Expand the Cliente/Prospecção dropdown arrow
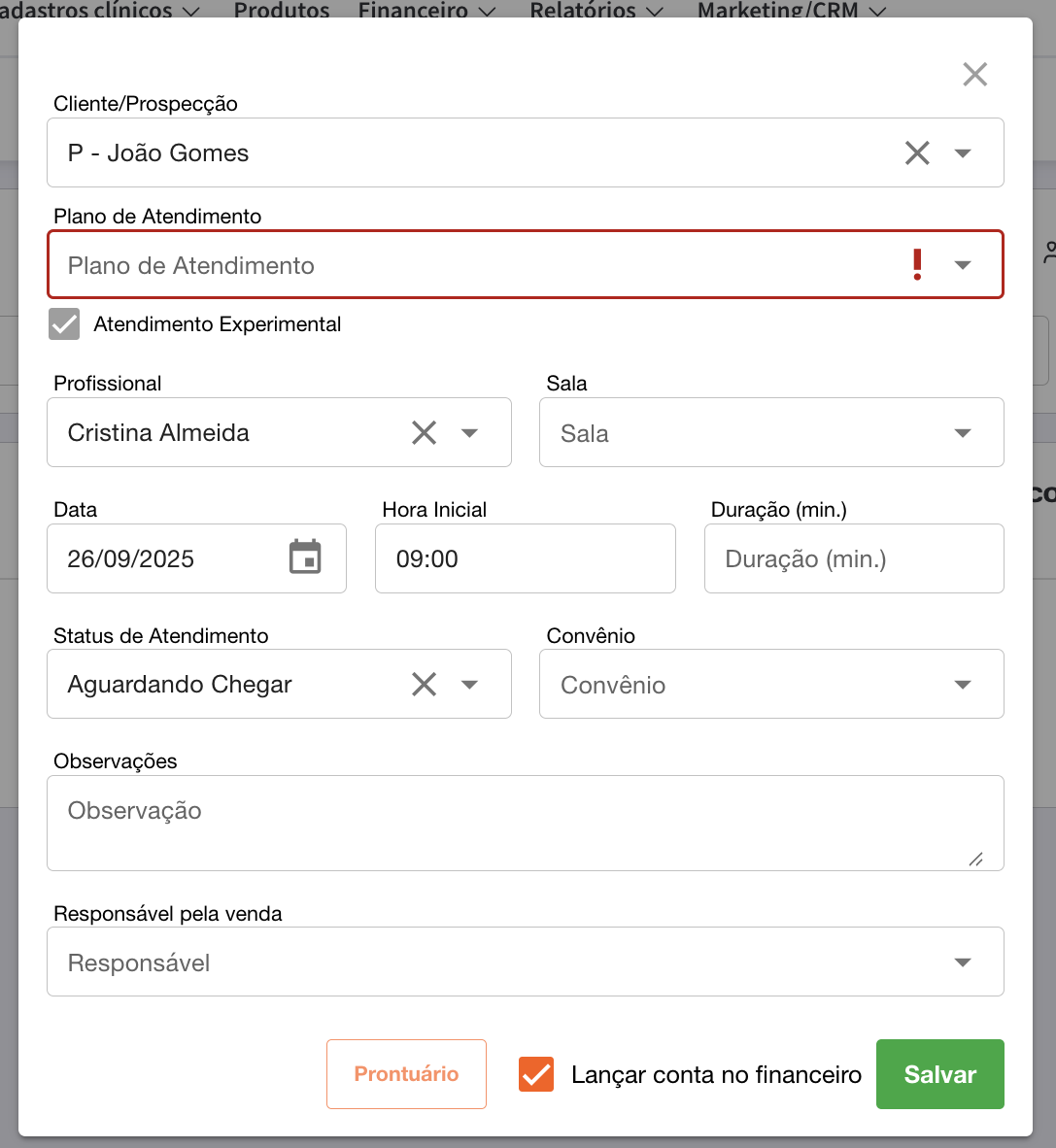Viewport: 1056px width, 1148px height. click(963, 153)
